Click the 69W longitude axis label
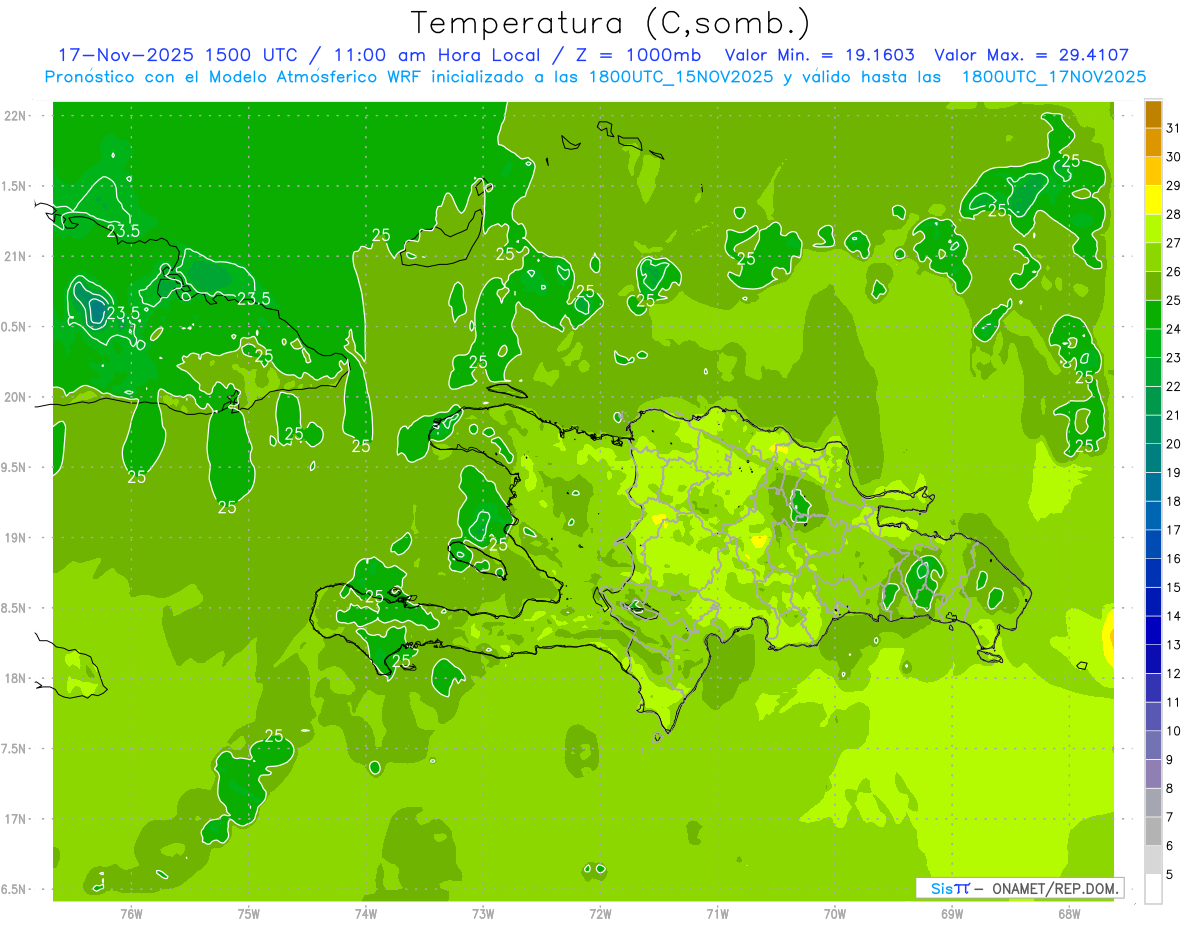 click(x=952, y=912)
